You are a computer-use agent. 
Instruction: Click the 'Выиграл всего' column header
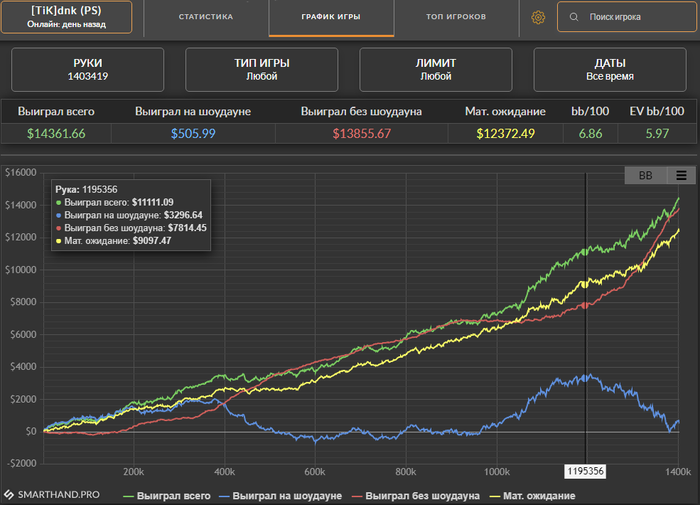[56, 111]
